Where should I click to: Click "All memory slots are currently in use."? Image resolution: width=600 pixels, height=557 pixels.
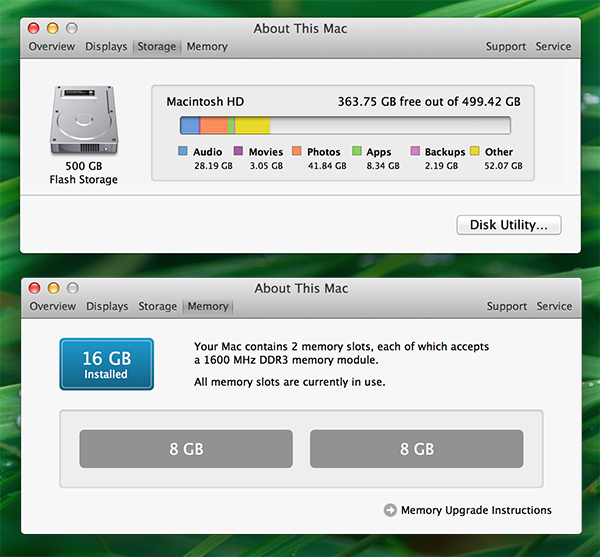[289, 382]
